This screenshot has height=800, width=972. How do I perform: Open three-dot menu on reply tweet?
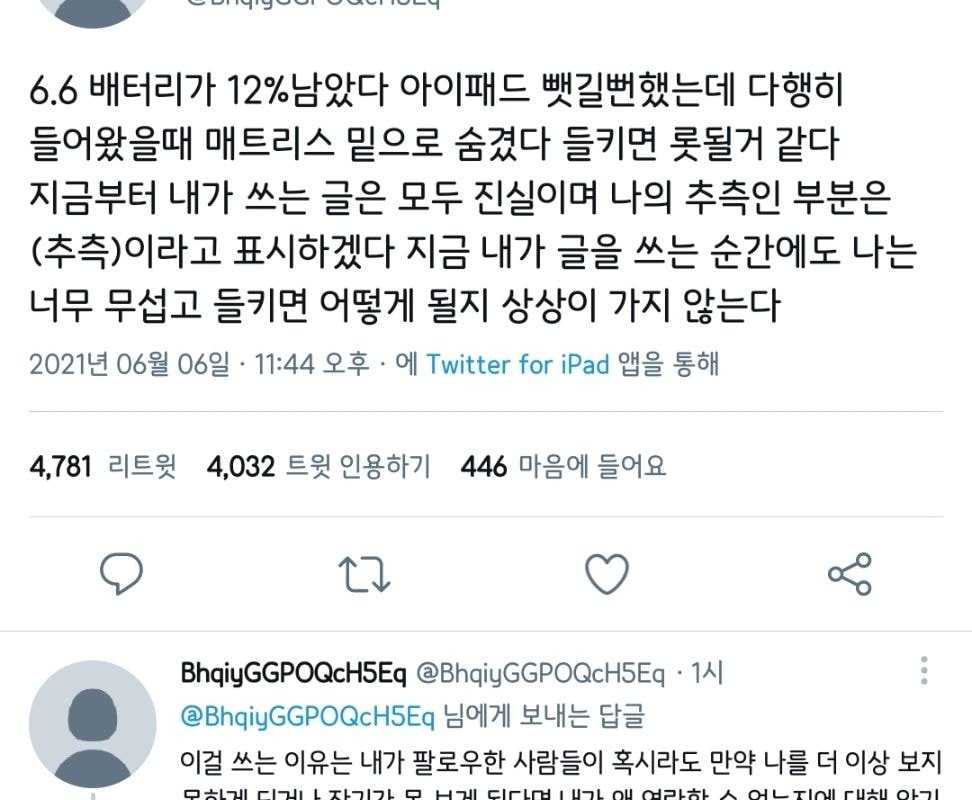[x=924, y=670]
